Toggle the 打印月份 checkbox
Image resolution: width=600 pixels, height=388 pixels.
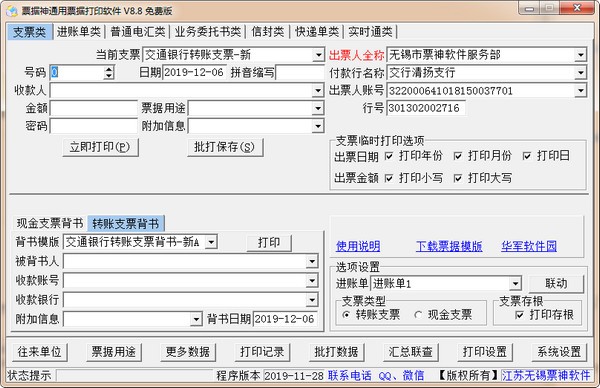(x=458, y=156)
